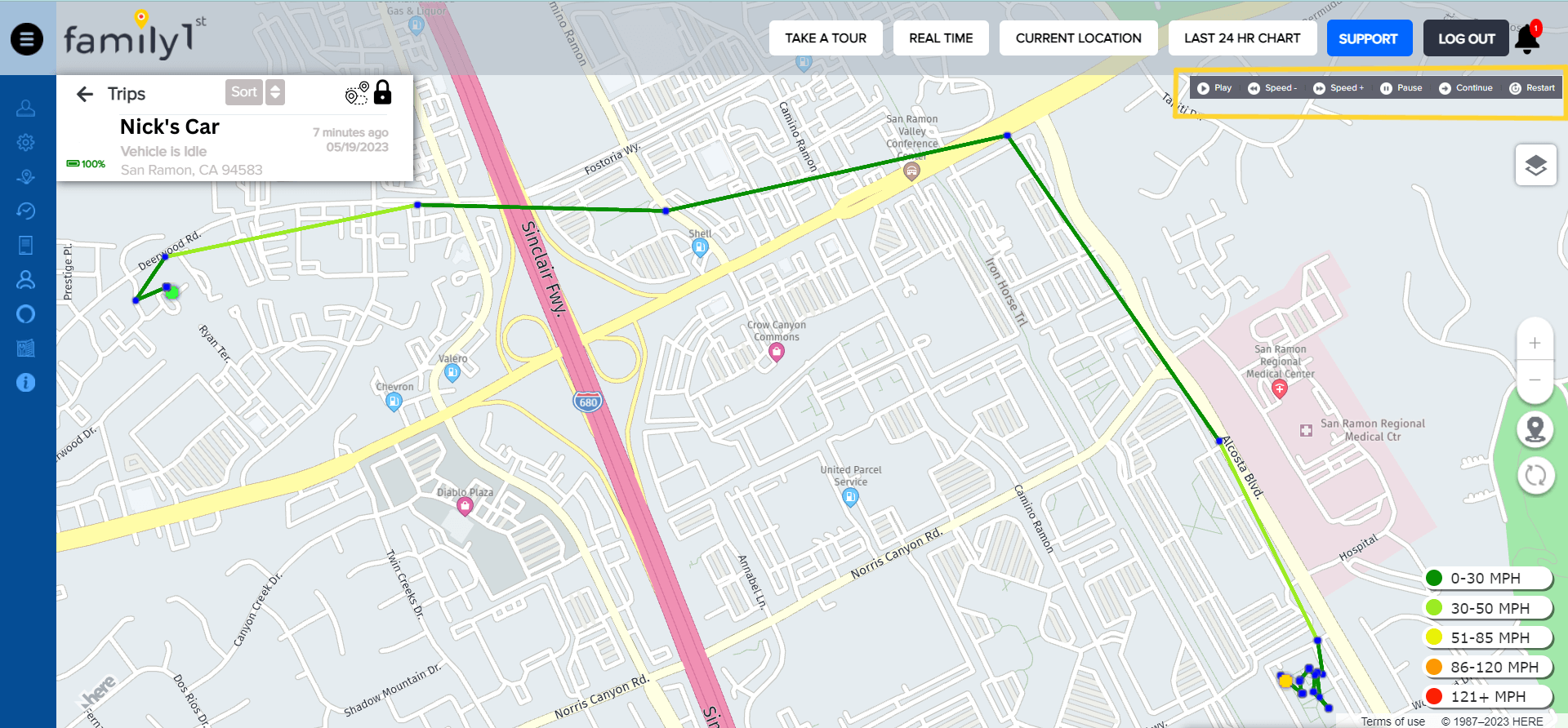Toggle the padlock icon in Trips panel
The width and height of the screenshot is (1568, 728).
(383, 92)
